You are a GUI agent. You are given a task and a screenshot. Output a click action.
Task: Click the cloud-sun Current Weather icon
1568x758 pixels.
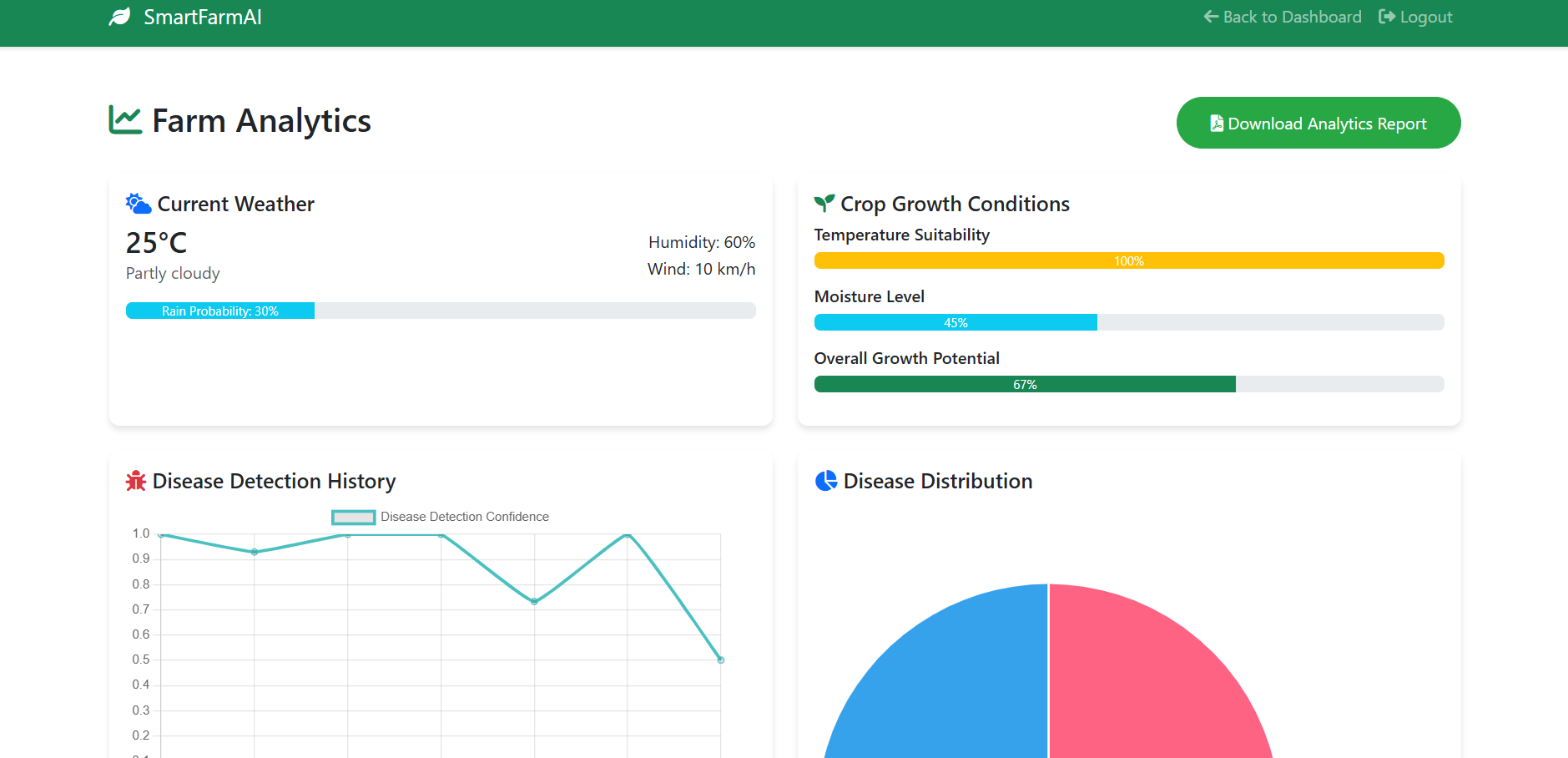pos(139,204)
